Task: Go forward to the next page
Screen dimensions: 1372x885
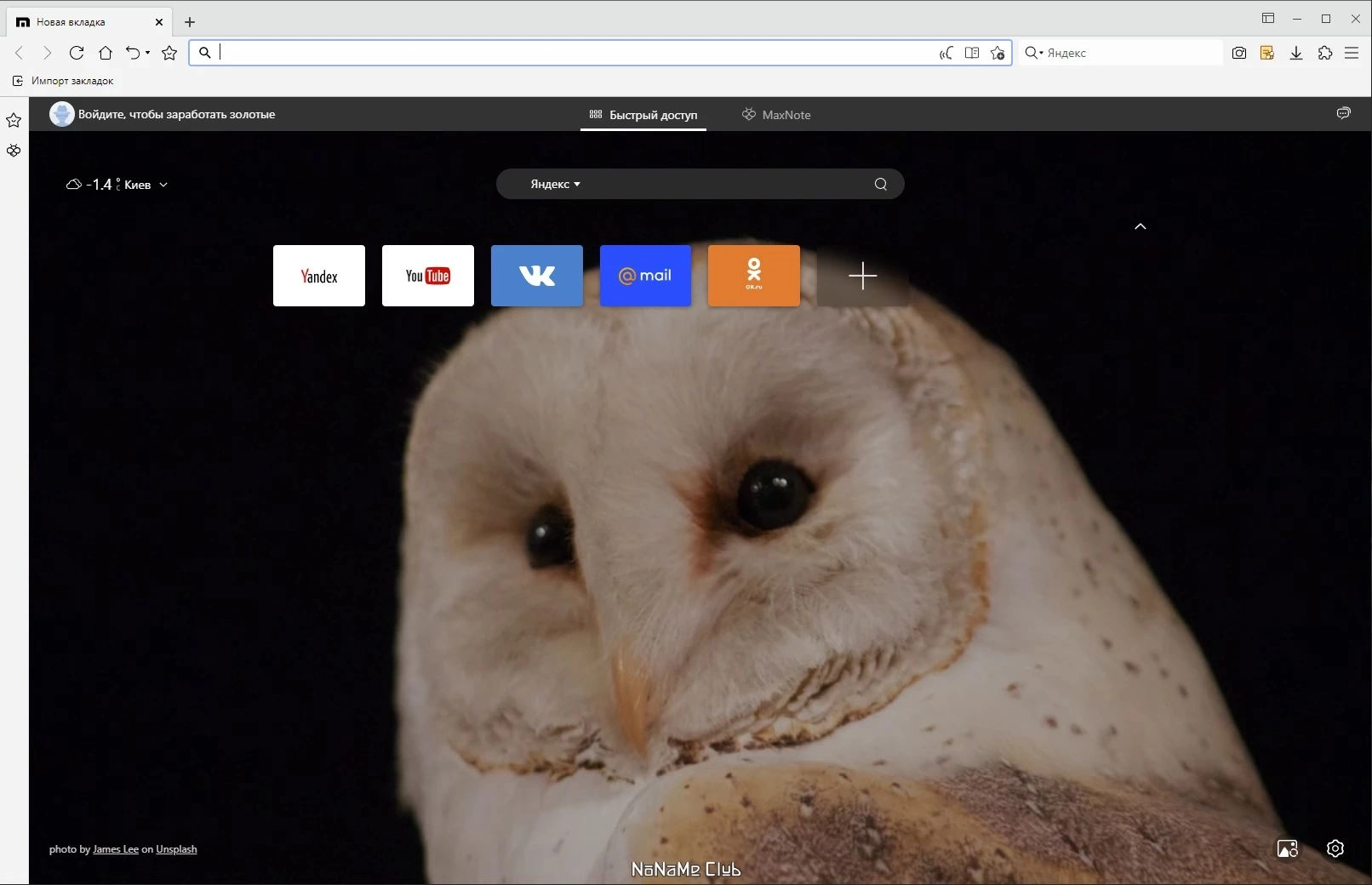Action: tap(48, 53)
